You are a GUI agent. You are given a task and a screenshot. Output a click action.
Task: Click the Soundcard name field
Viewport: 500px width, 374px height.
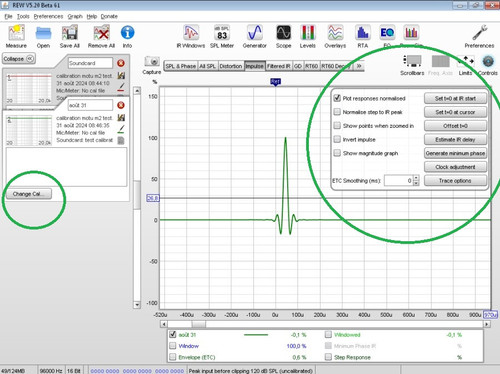90,63
